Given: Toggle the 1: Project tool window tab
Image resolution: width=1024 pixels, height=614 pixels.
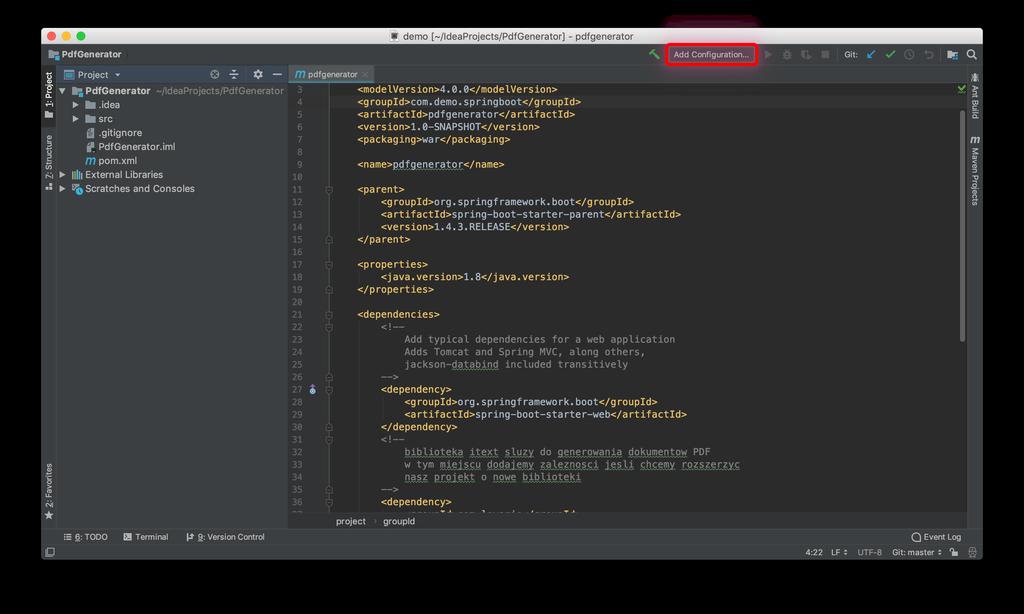Looking at the screenshot, I should click(49, 94).
